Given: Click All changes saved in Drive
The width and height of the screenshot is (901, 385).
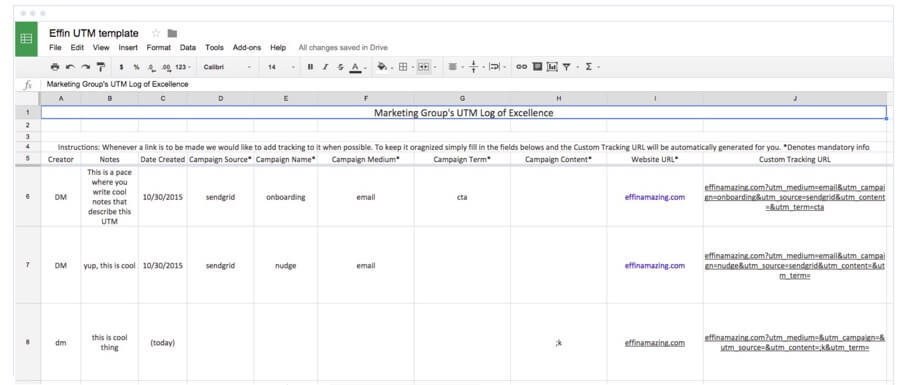Looking at the screenshot, I should (343, 48).
